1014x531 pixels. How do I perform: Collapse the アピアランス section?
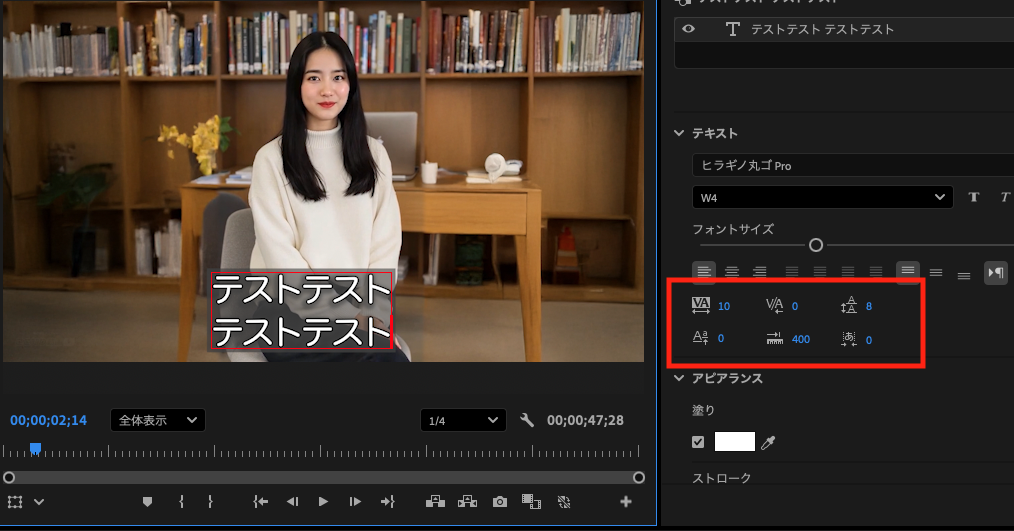pyautogui.click(x=680, y=378)
